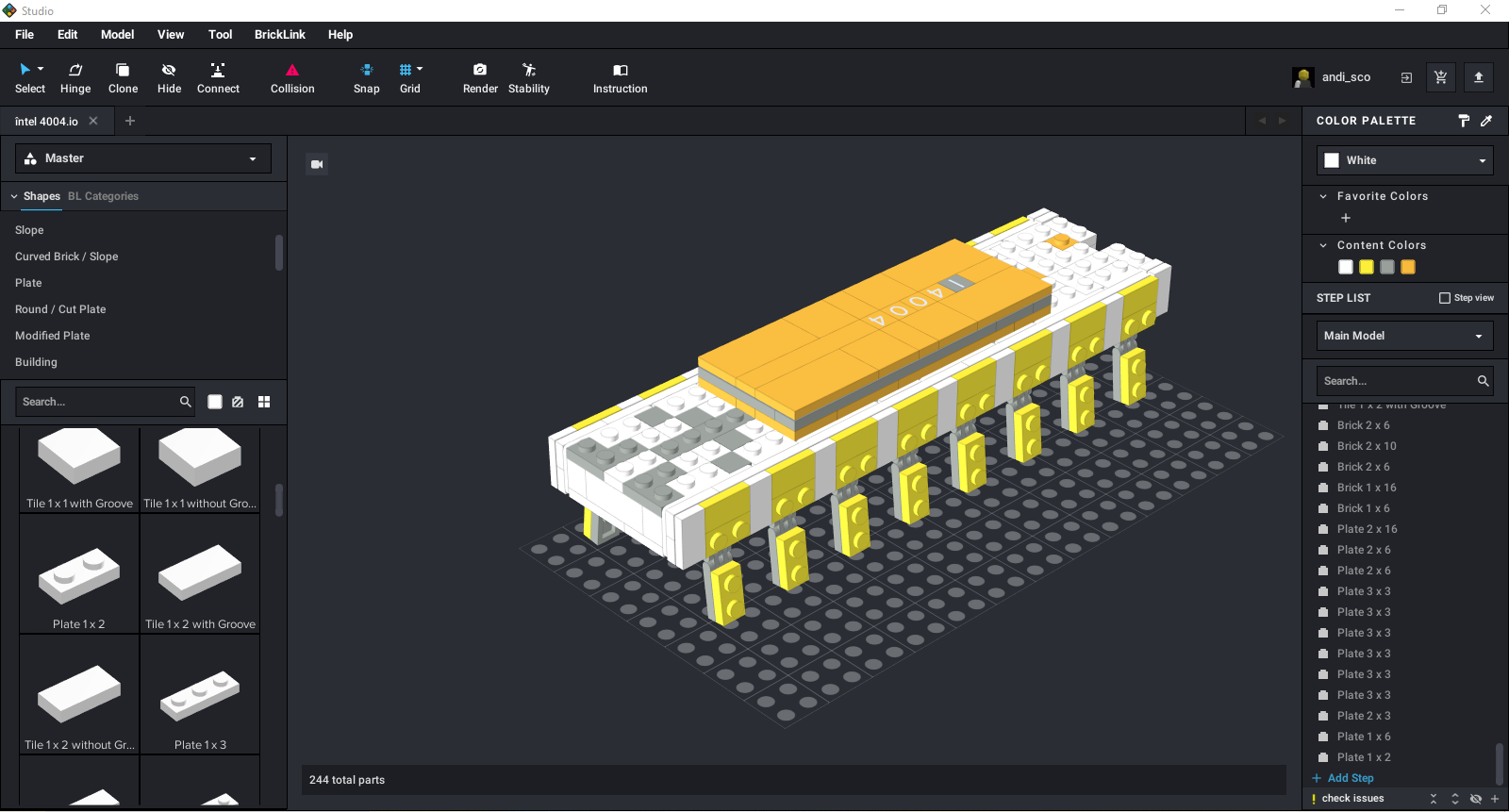1509x812 pixels.
Task: Switch to the intel 4004.io tab
Action: pyautogui.click(x=46, y=122)
